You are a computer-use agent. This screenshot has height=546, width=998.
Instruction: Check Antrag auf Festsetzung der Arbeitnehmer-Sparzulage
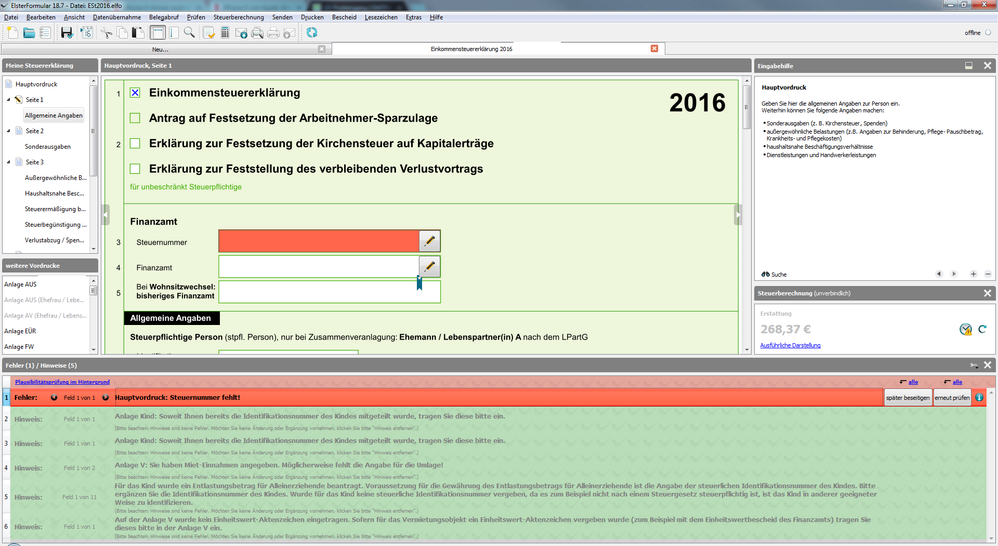pyautogui.click(x=135, y=118)
